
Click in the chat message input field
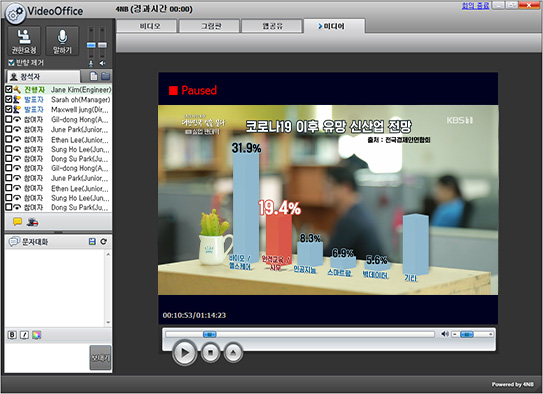point(47,358)
